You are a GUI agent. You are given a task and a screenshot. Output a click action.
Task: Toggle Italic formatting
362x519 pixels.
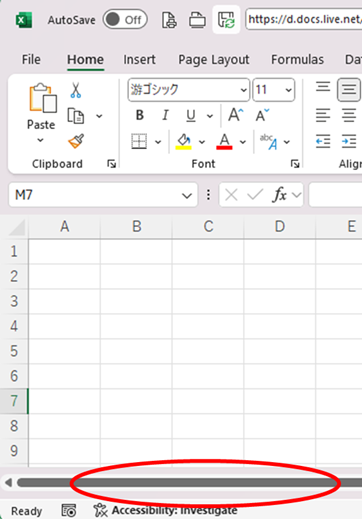[x=165, y=115]
